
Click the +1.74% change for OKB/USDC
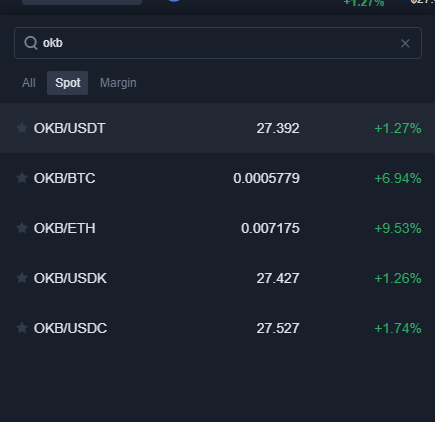click(398, 328)
